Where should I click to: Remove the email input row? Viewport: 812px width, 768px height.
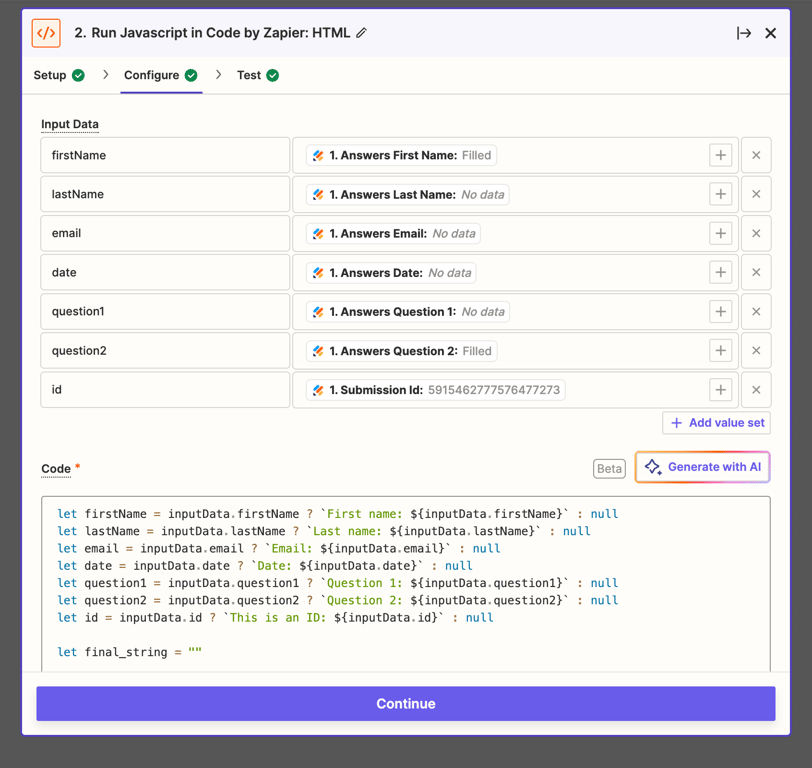coord(756,234)
